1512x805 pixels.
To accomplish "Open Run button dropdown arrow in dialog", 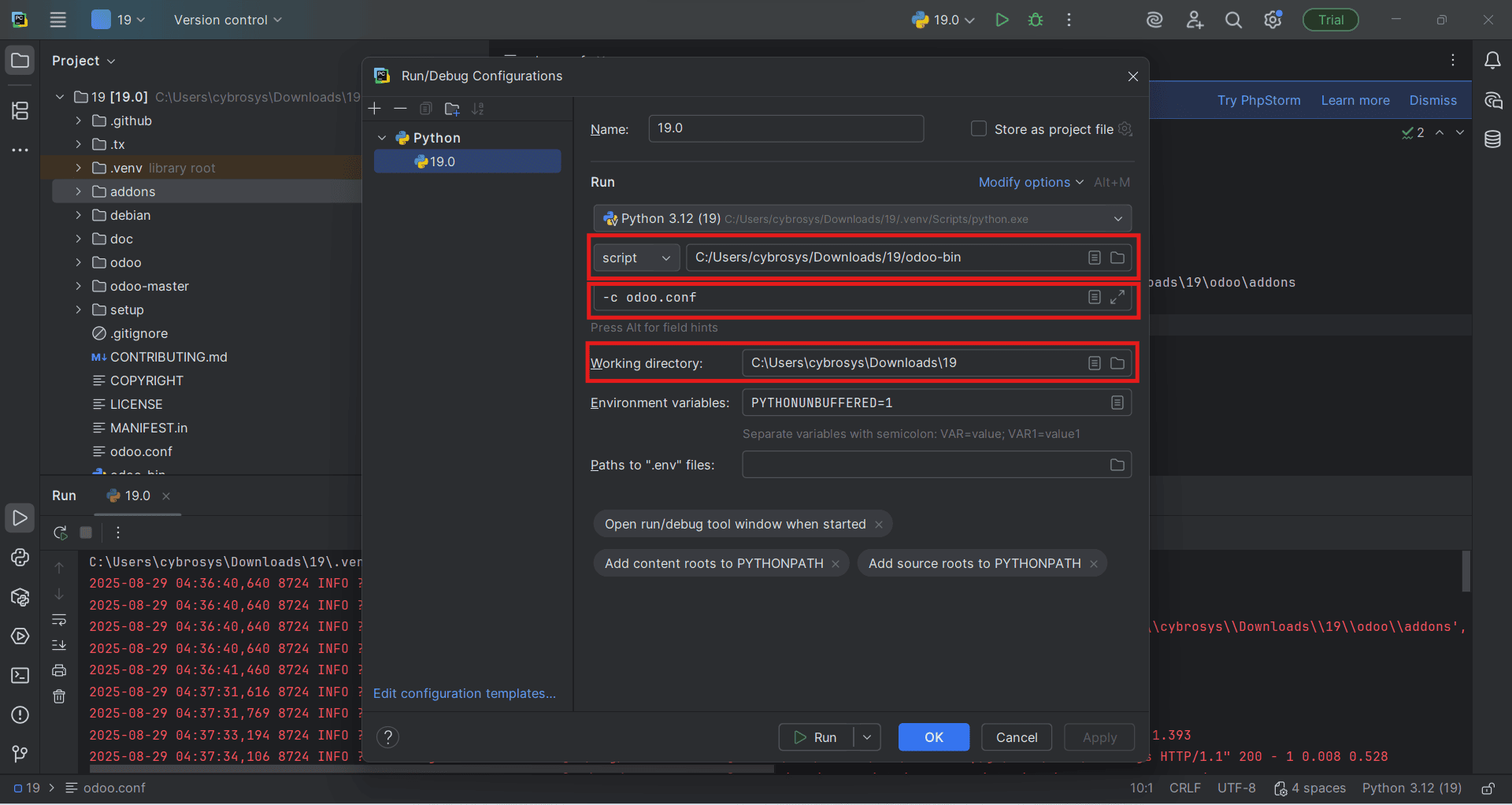I will pyautogui.click(x=867, y=737).
